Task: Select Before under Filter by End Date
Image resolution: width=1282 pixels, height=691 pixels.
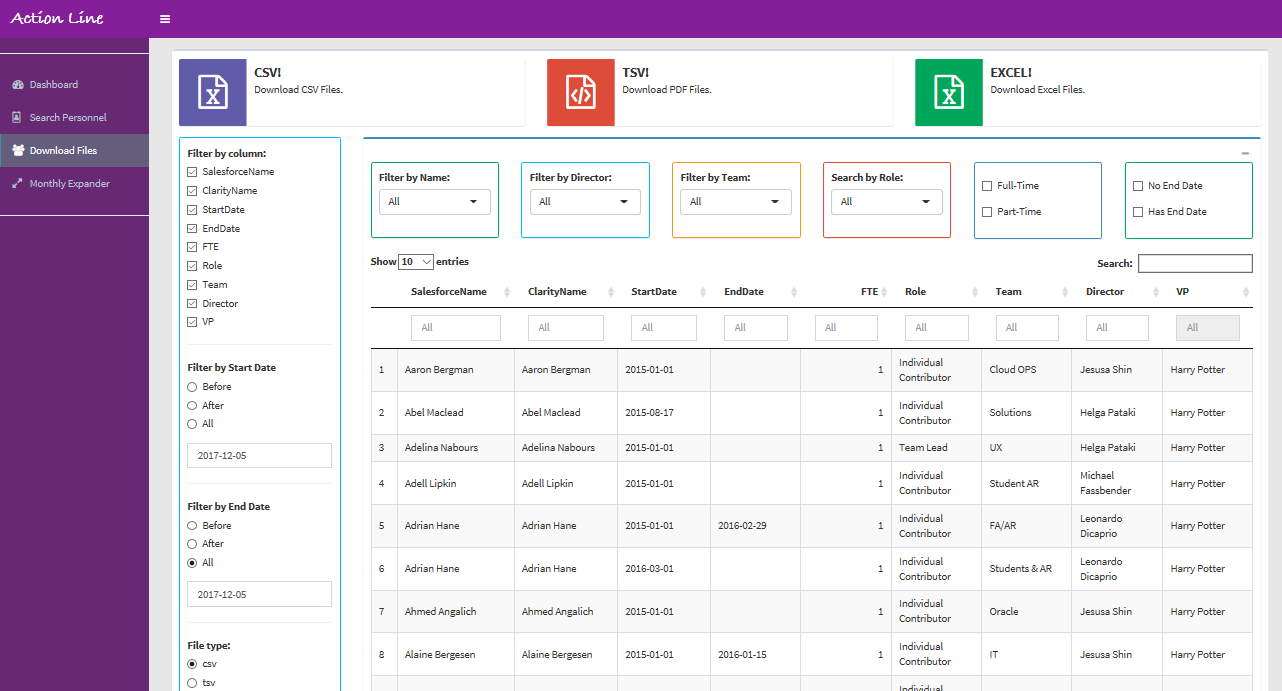Action: click(x=192, y=526)
